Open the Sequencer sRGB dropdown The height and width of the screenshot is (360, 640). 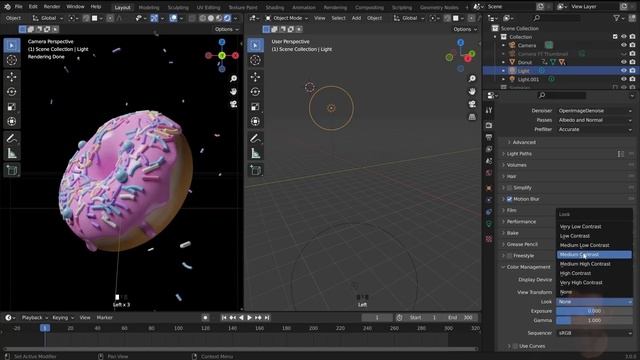coord(595,333)
